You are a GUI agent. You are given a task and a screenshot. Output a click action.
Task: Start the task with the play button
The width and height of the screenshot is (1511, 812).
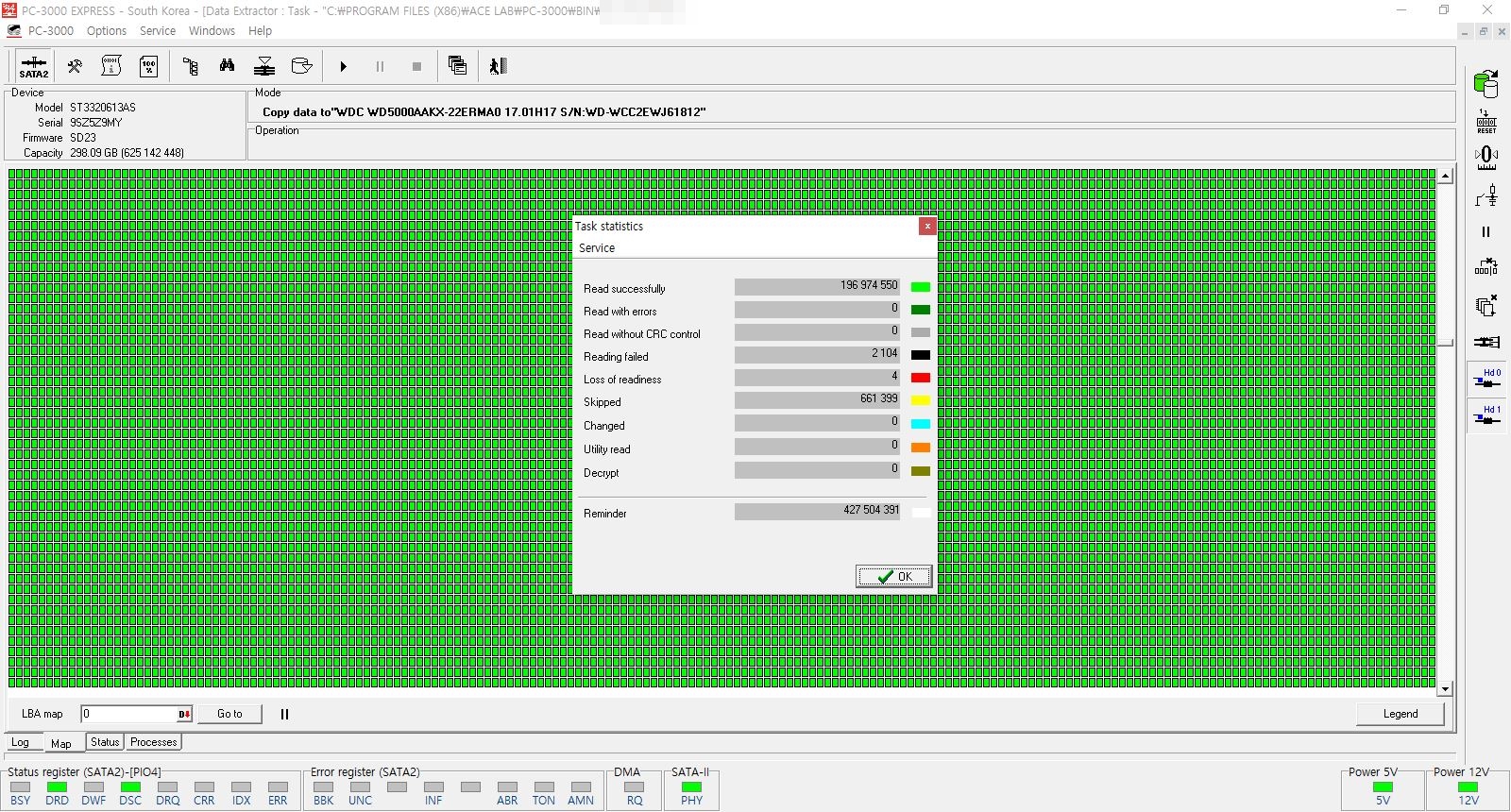tap(344, 67)
